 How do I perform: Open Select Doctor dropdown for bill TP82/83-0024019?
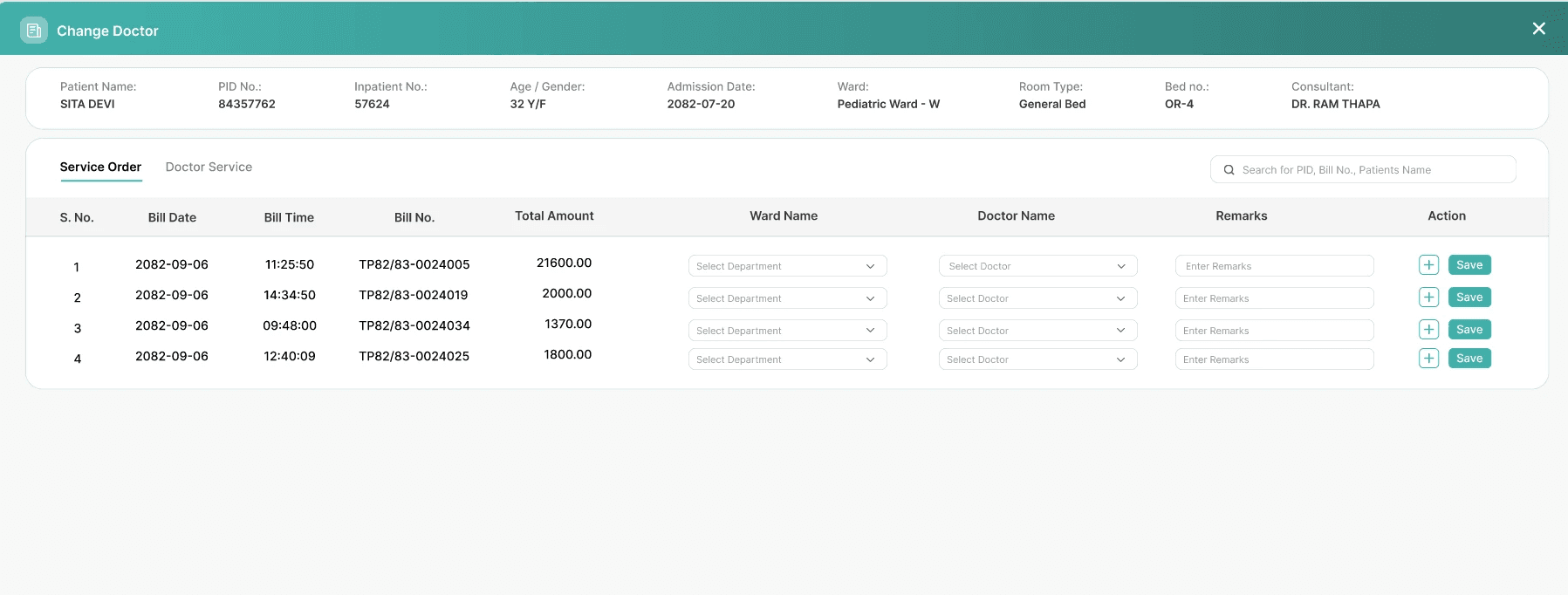coord(1037,298)
